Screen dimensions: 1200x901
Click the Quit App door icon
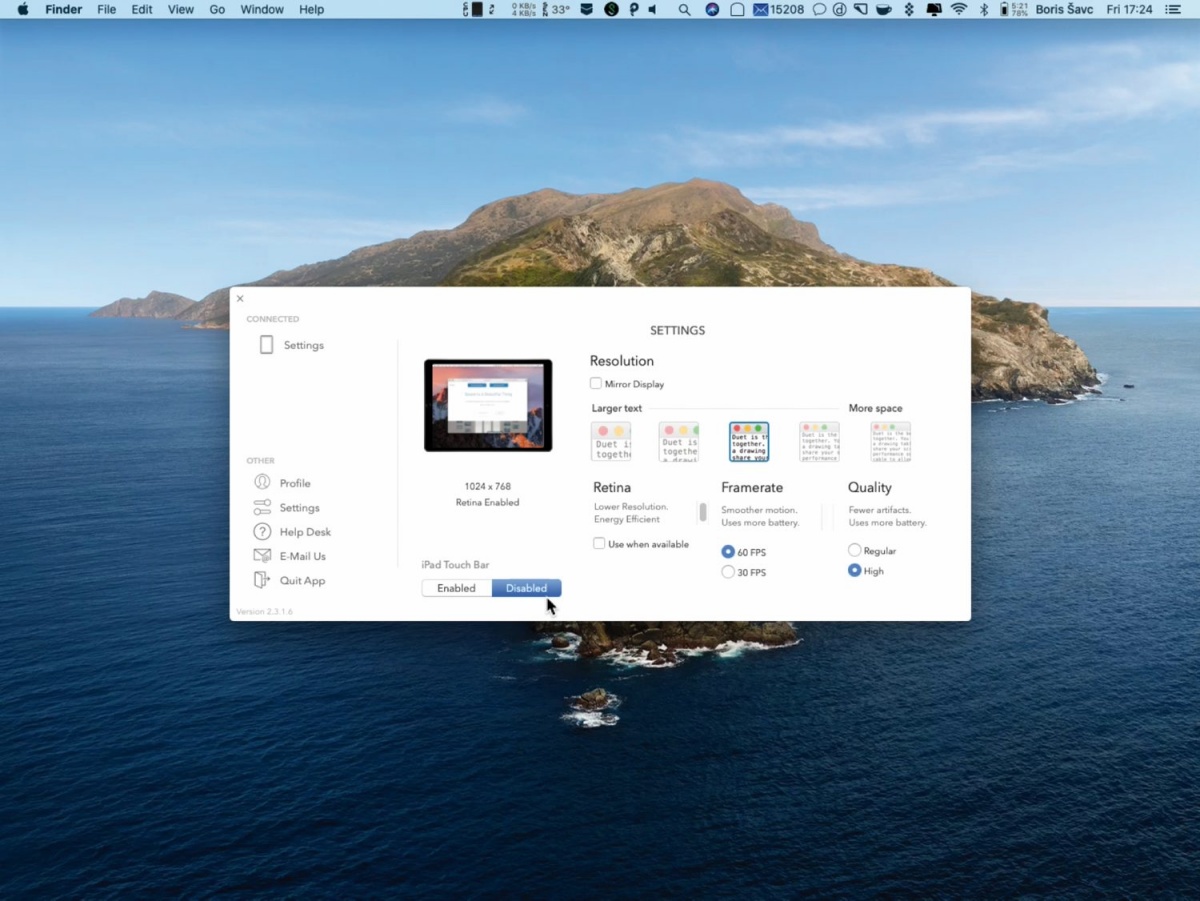tap(262, 580)
